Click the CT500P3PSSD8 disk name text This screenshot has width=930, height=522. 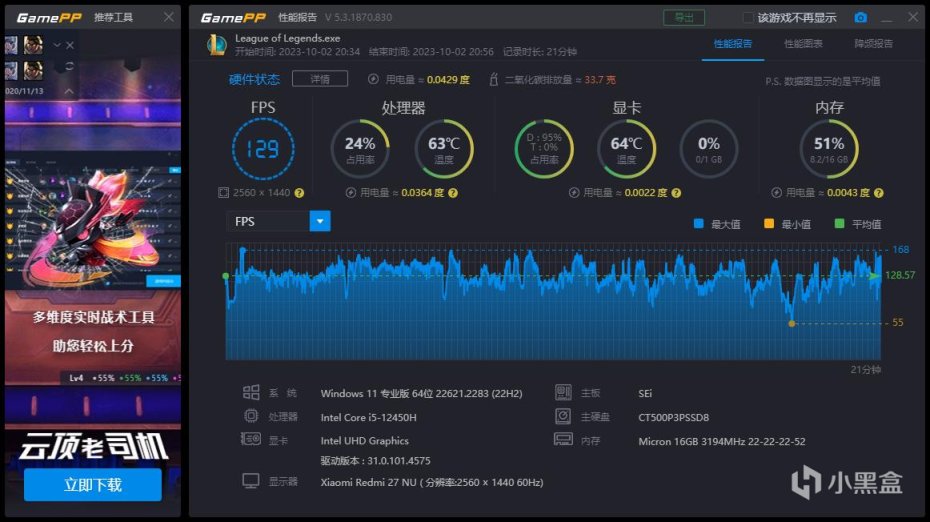(674, 418)
